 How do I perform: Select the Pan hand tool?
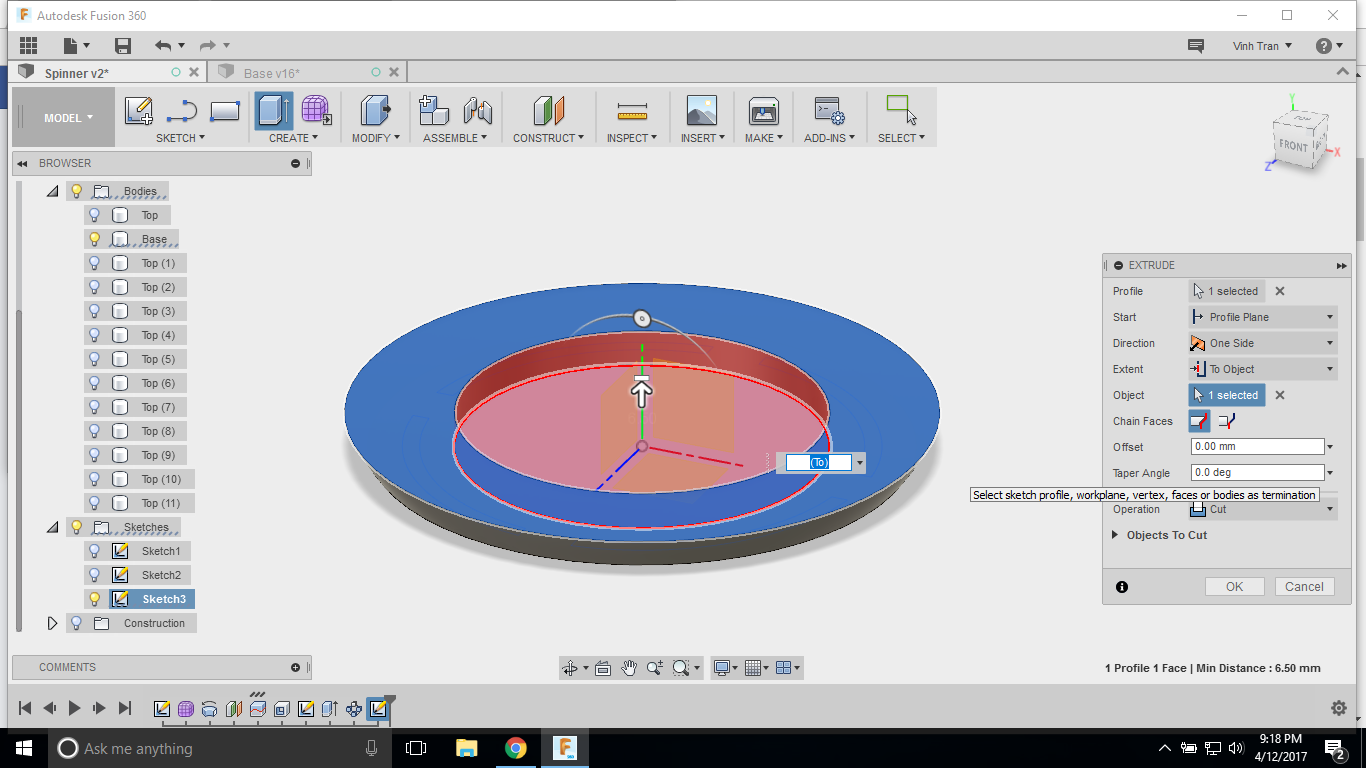tap(629, 668)
